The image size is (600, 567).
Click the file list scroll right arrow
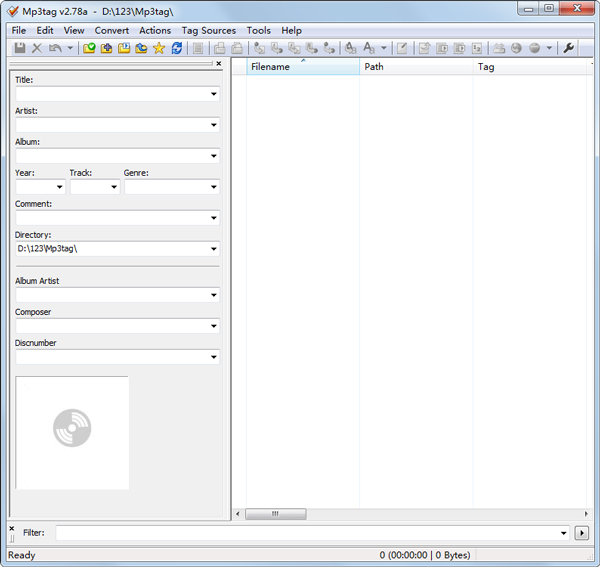coord(586,514)
